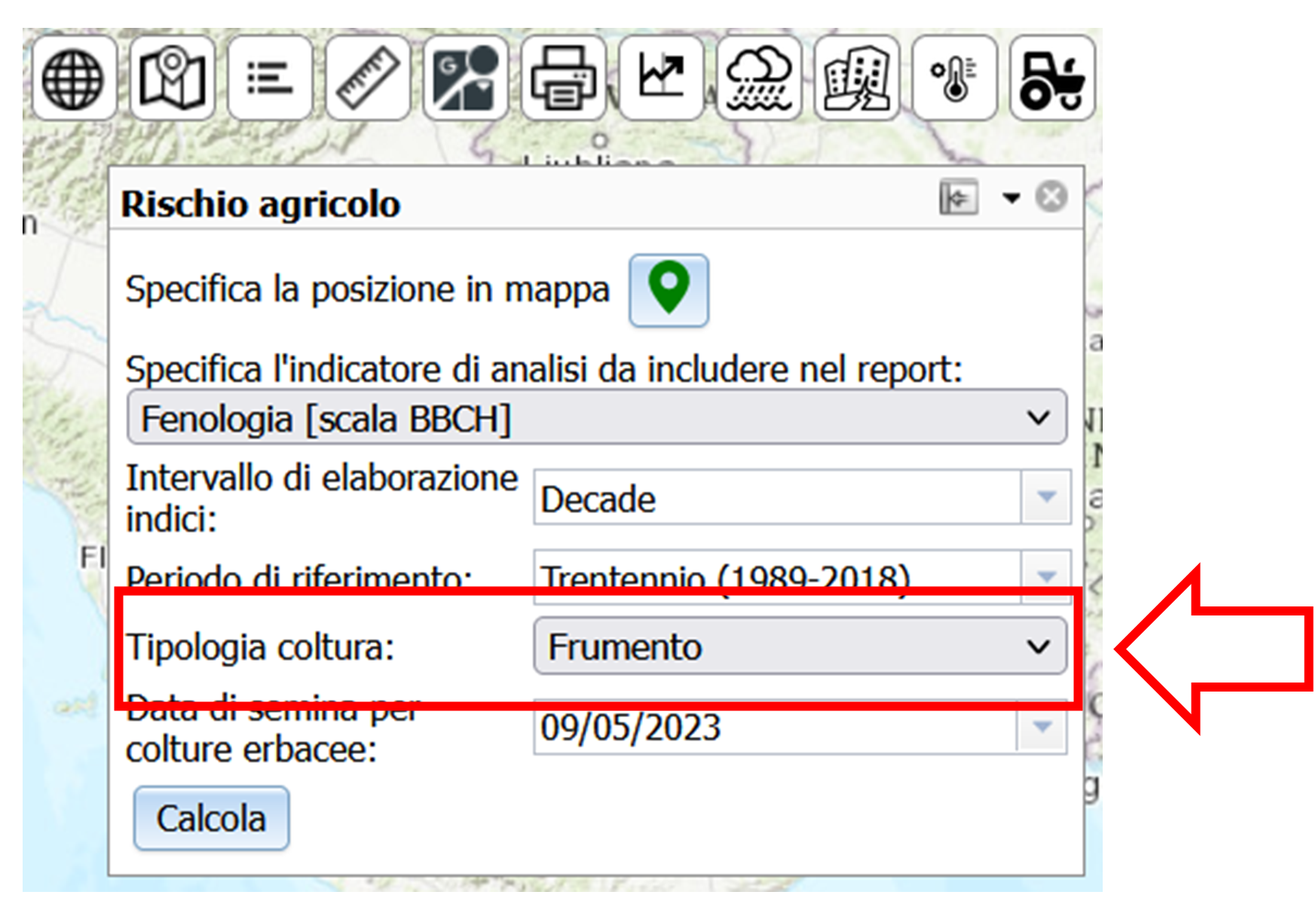
Task: Open the layer list tool
Action: coord(270,78)
